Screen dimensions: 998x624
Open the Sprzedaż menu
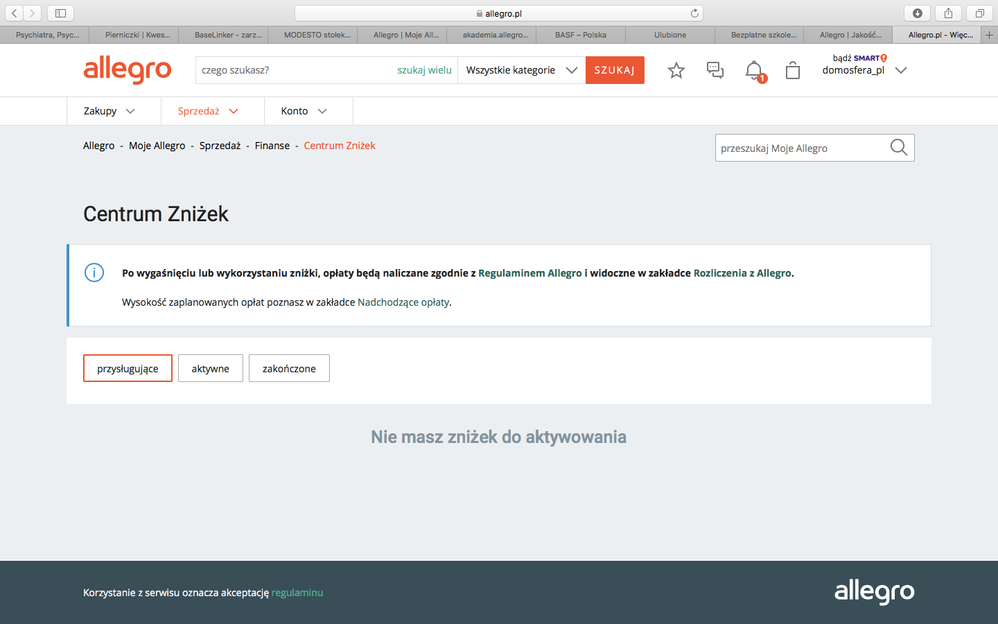pyautogui.click(x=208, y=111)
